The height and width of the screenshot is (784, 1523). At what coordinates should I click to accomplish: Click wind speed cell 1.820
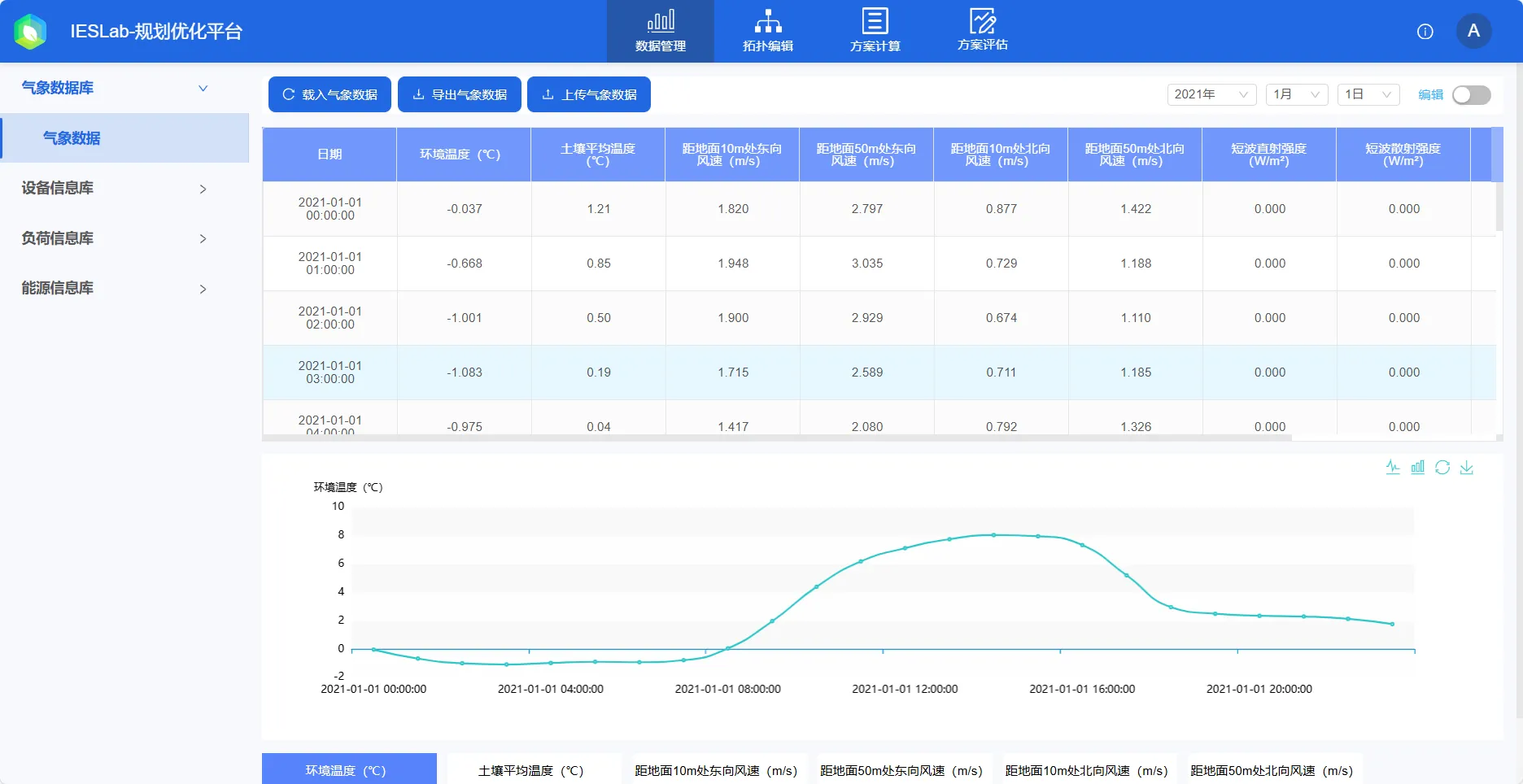733,209
